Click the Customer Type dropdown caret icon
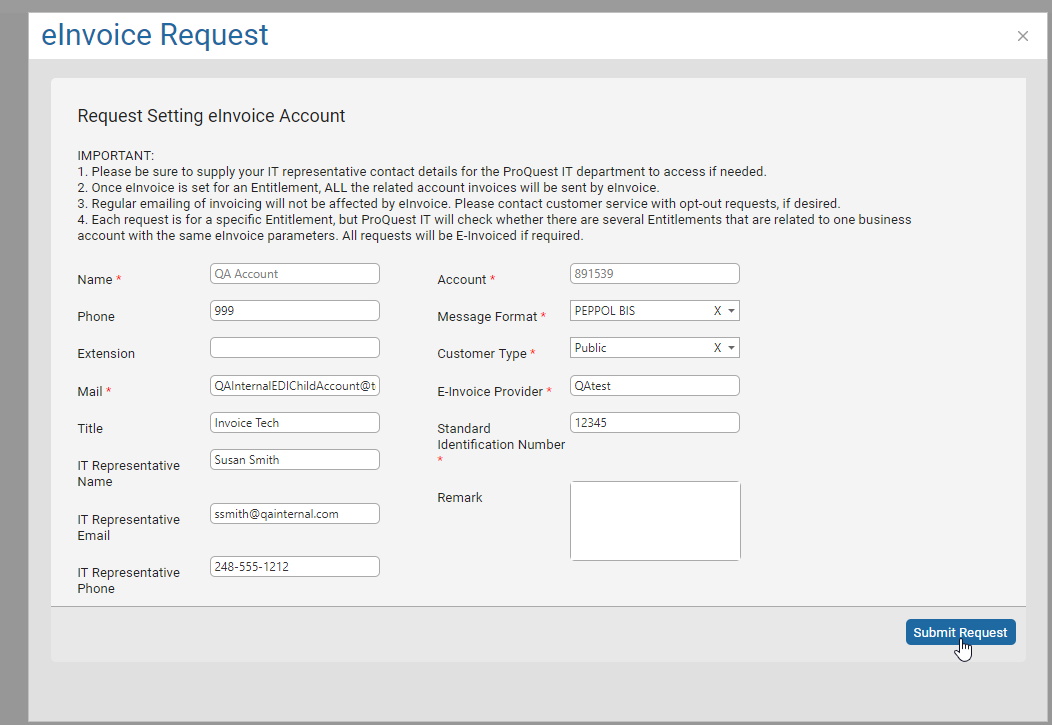This screenshot has height=725, width=1052. coord(732,347)
